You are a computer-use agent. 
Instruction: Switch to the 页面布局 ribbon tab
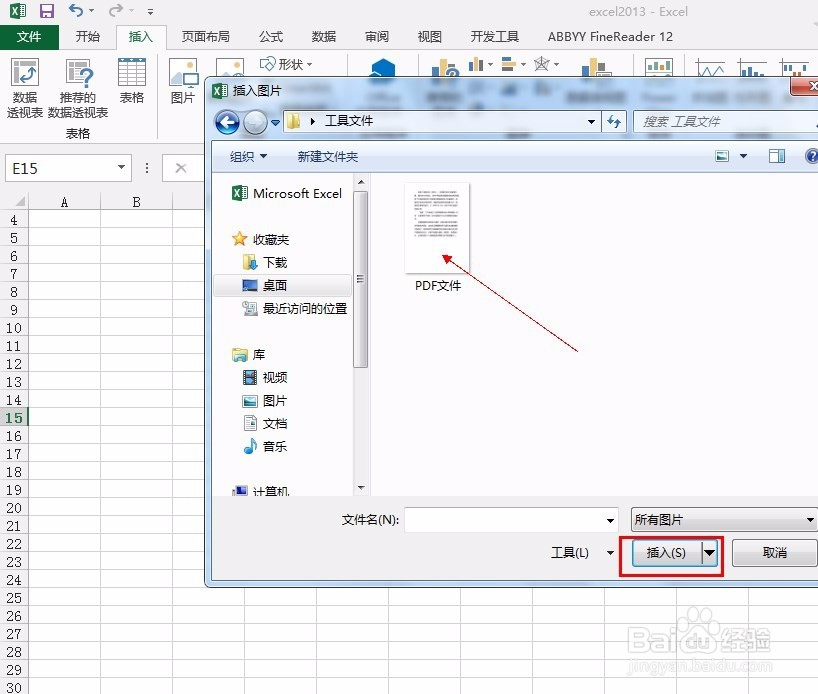click(x=206, y=37)
